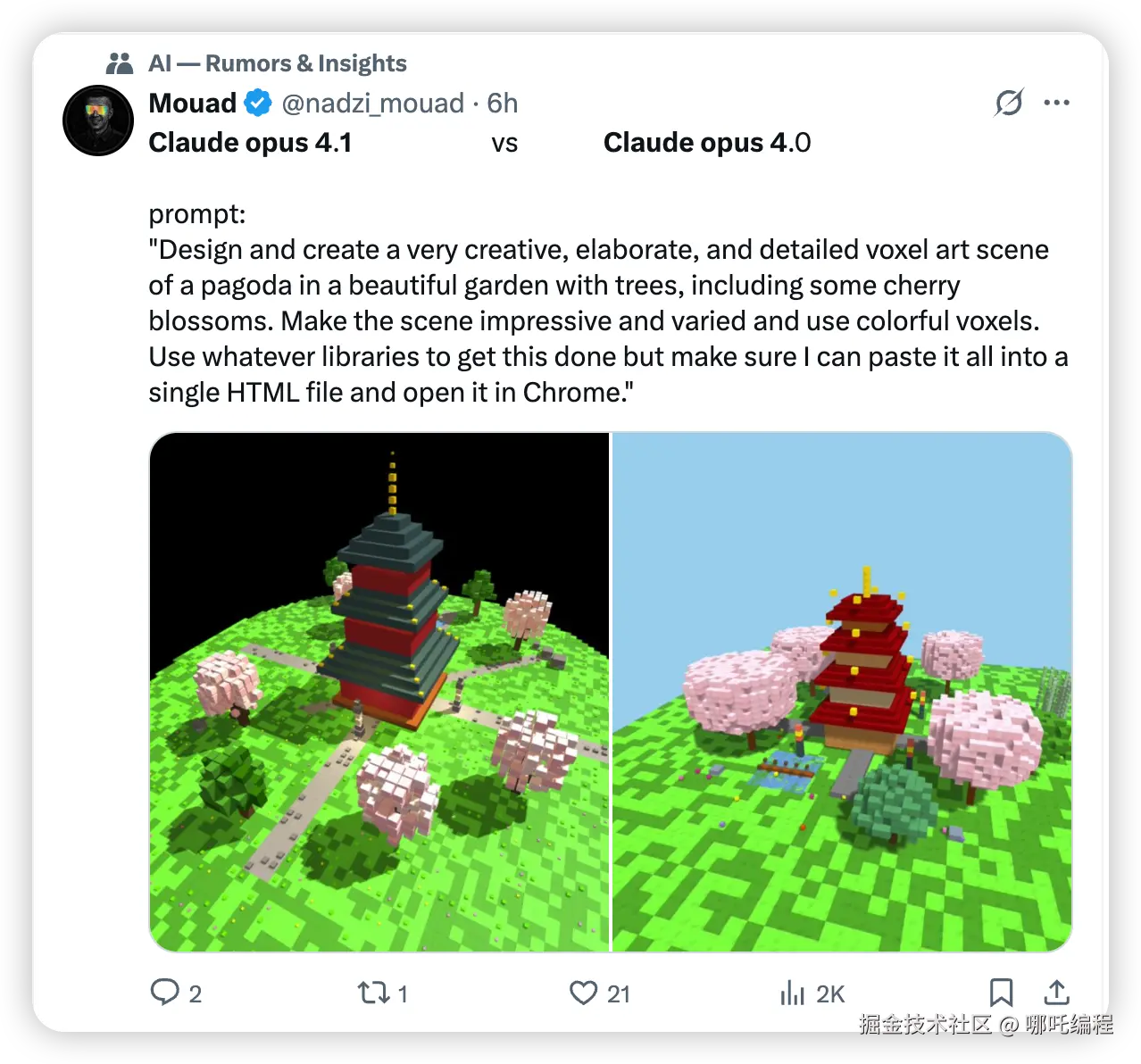Click the retweet arrows icon
Image resolution: width=1141 pixels, height=1064 pixels.
[x=372, y=993]
